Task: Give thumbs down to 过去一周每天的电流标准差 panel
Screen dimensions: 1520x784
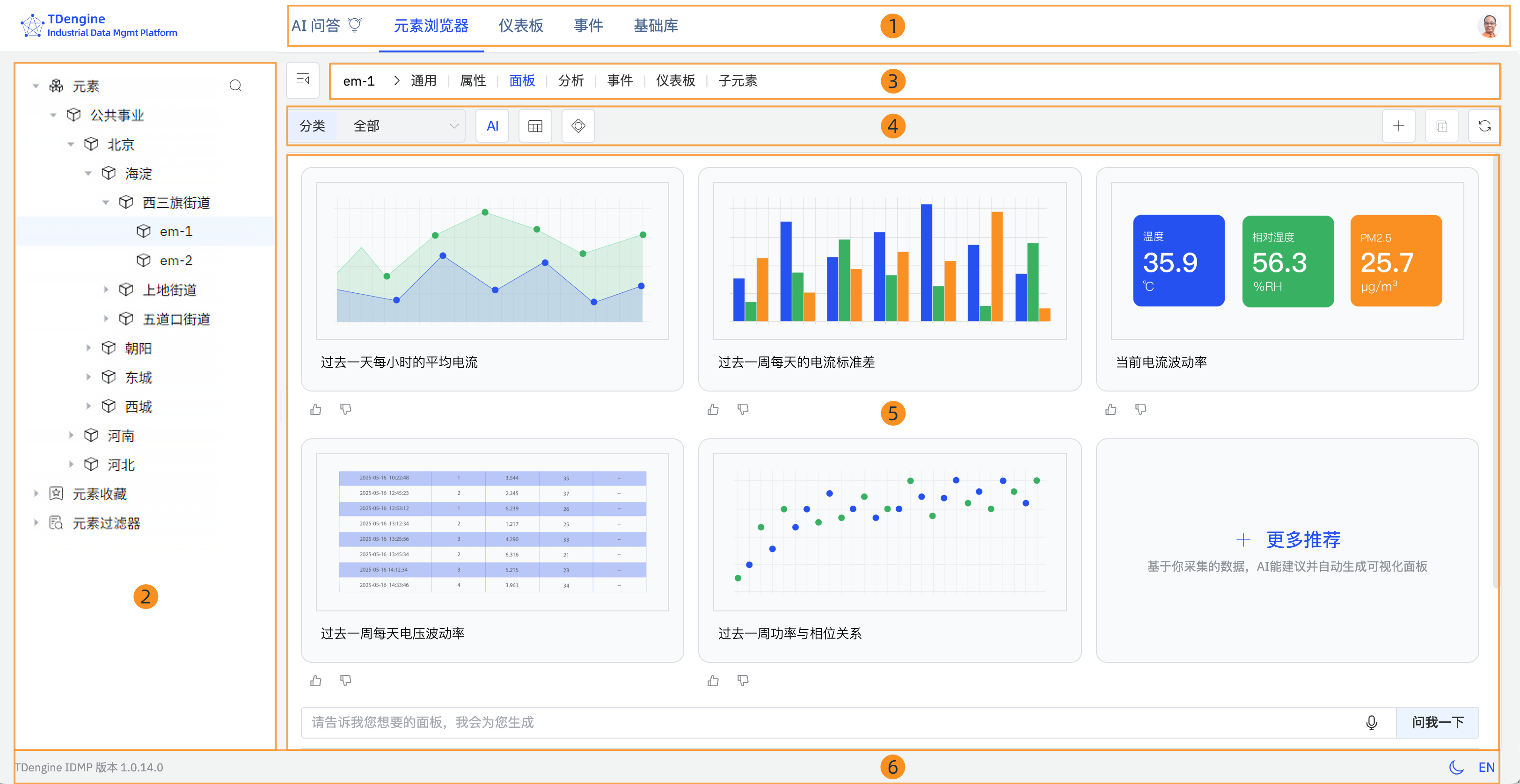Action: click(x=743, y=409)
